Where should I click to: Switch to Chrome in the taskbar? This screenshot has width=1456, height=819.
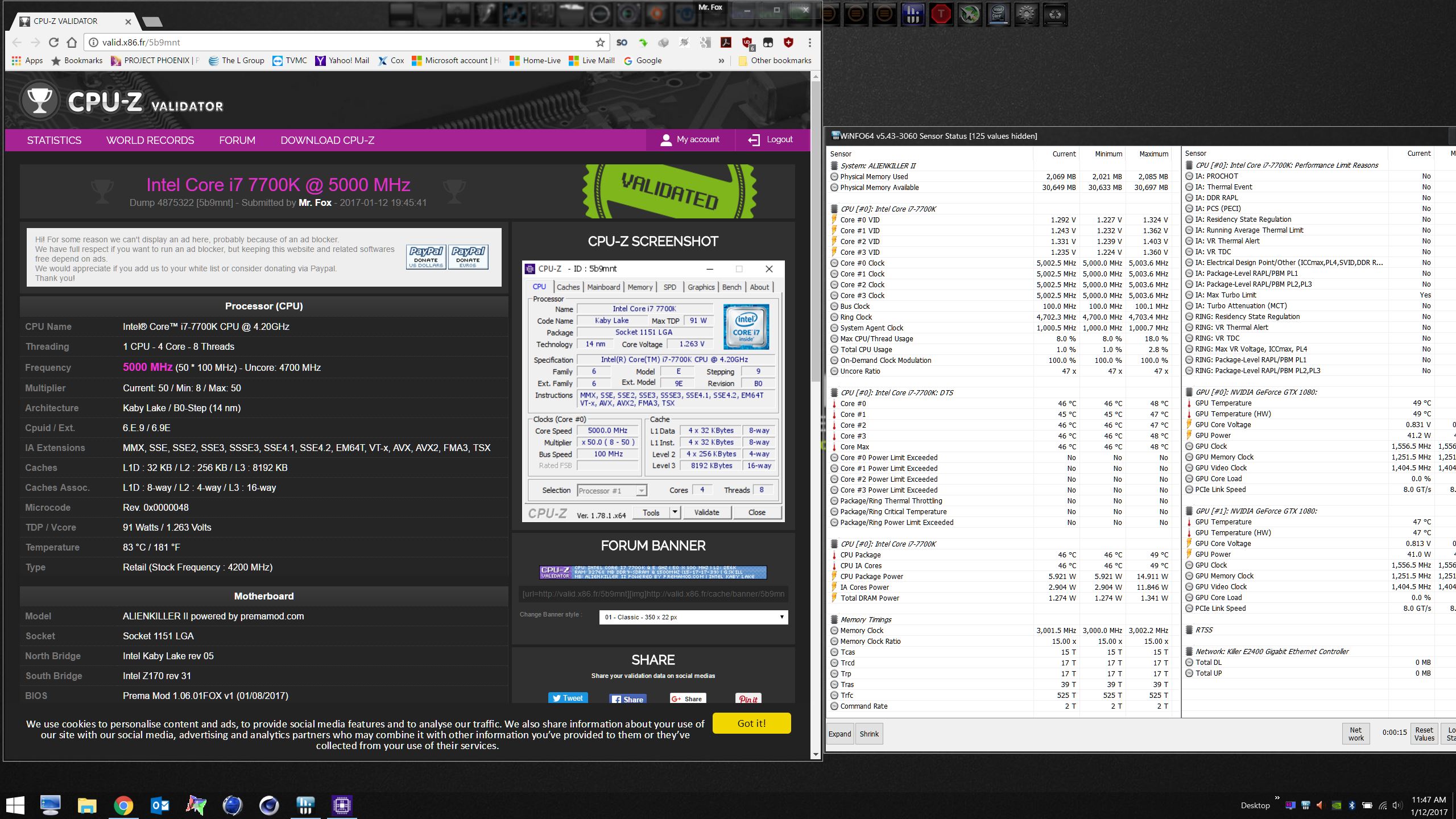tap(123, 805)
